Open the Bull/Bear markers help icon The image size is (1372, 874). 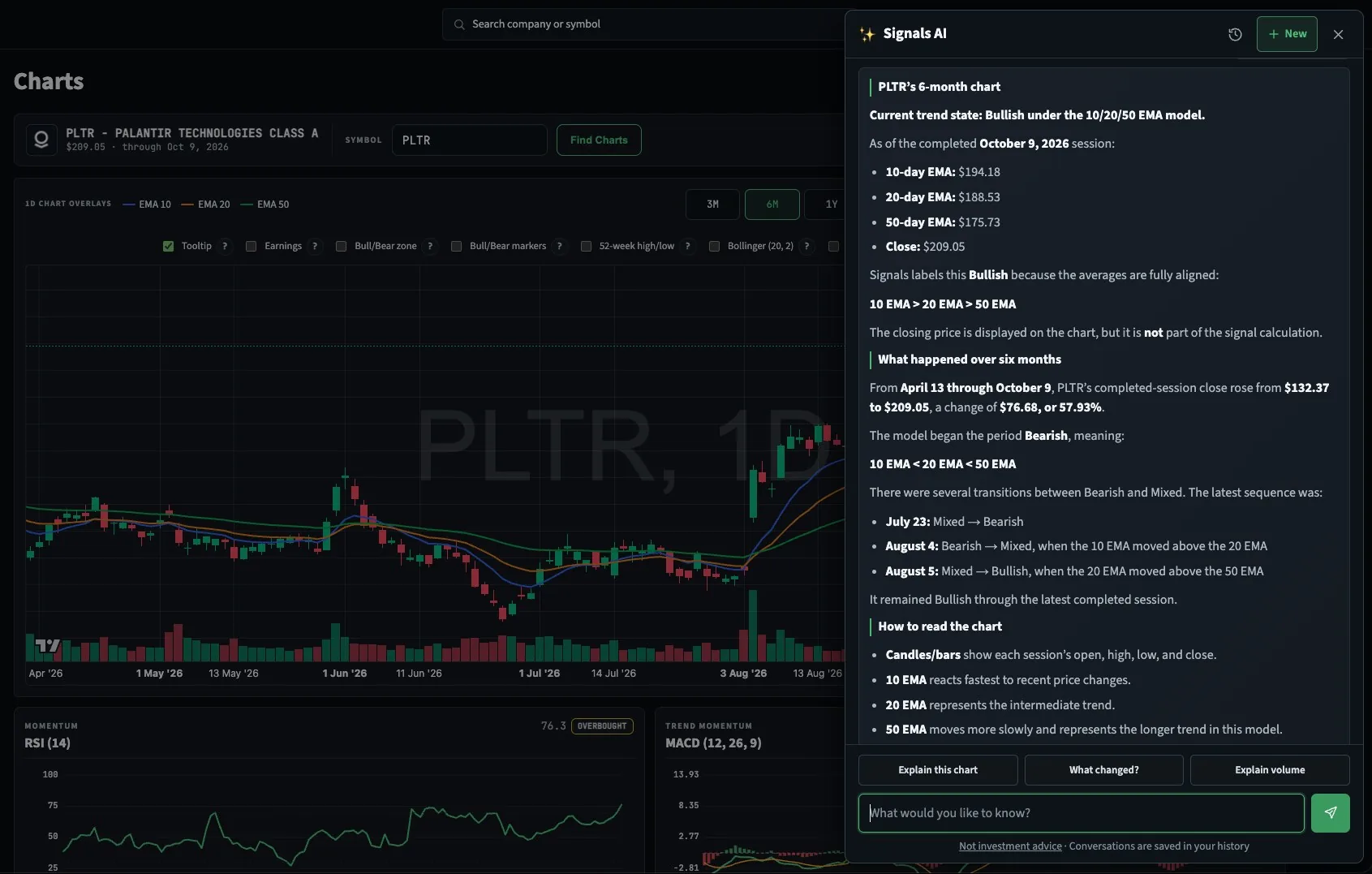pyautogui.click(x=559, y=246)
